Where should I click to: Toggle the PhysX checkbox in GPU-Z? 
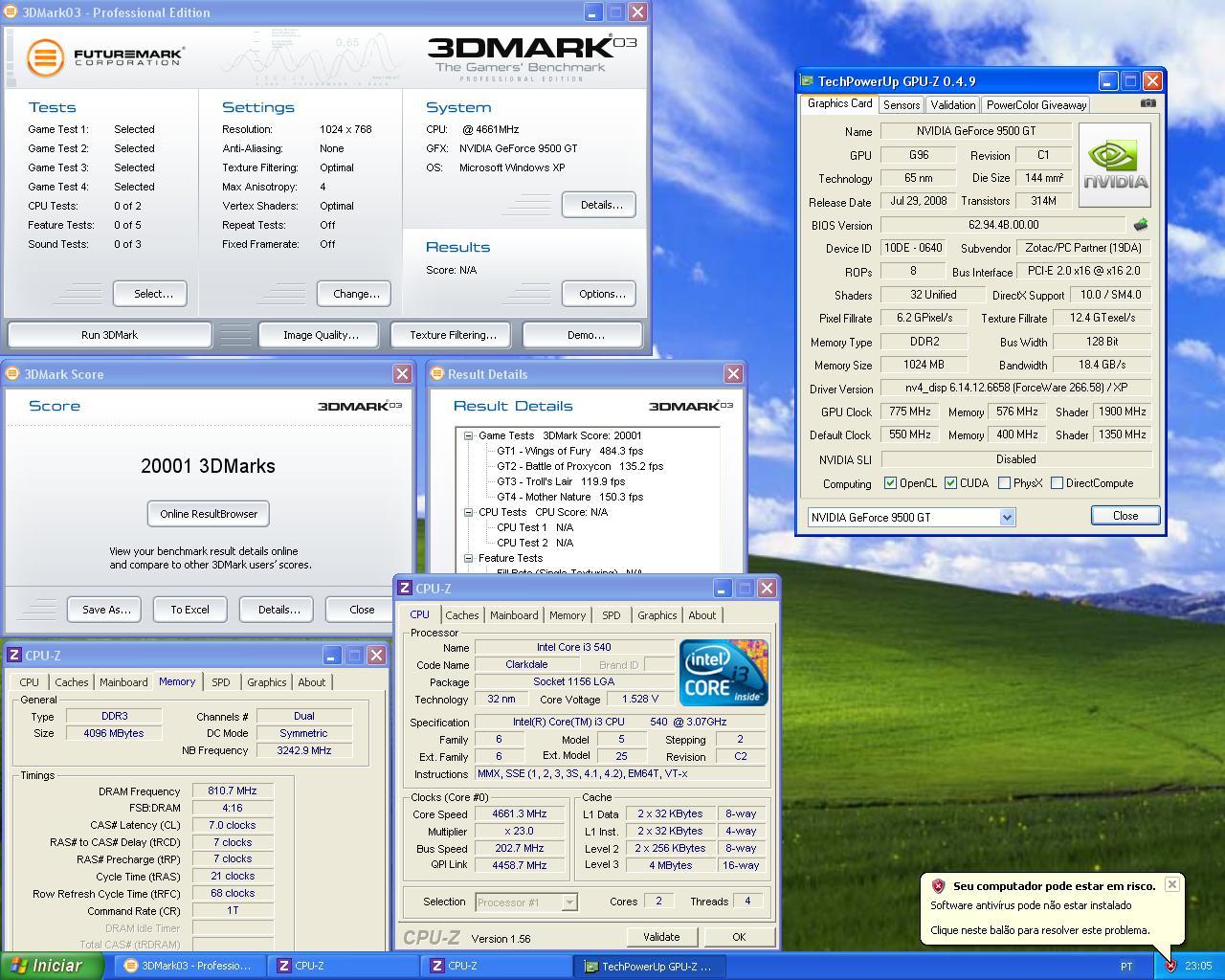(x=1004, y=483)
